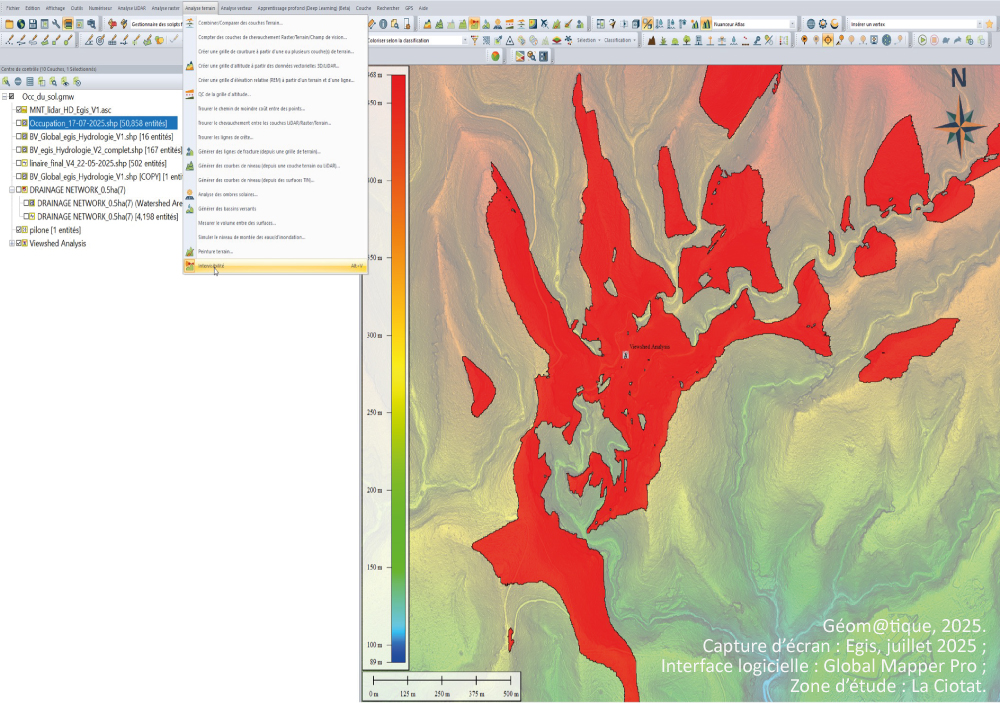1000x703 pixels.
Task: Expand the Viewshed Analysis tree node
Action: click(x=11, y=243)
